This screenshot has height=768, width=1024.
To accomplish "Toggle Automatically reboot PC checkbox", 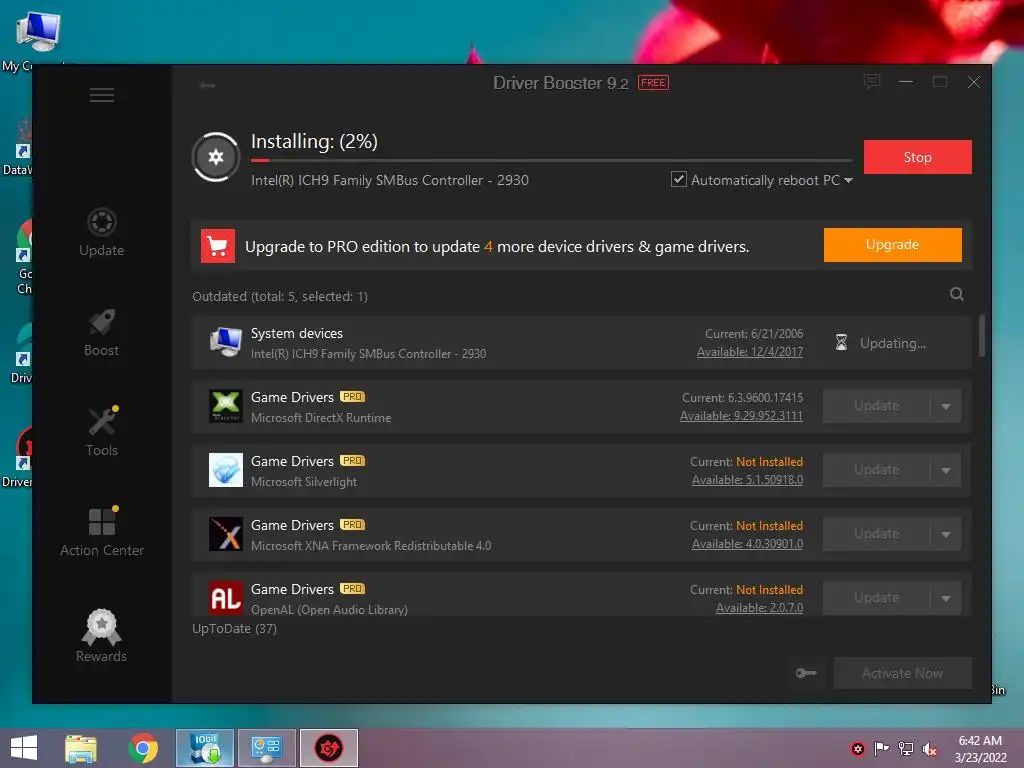I will click(x=679, y=180).
